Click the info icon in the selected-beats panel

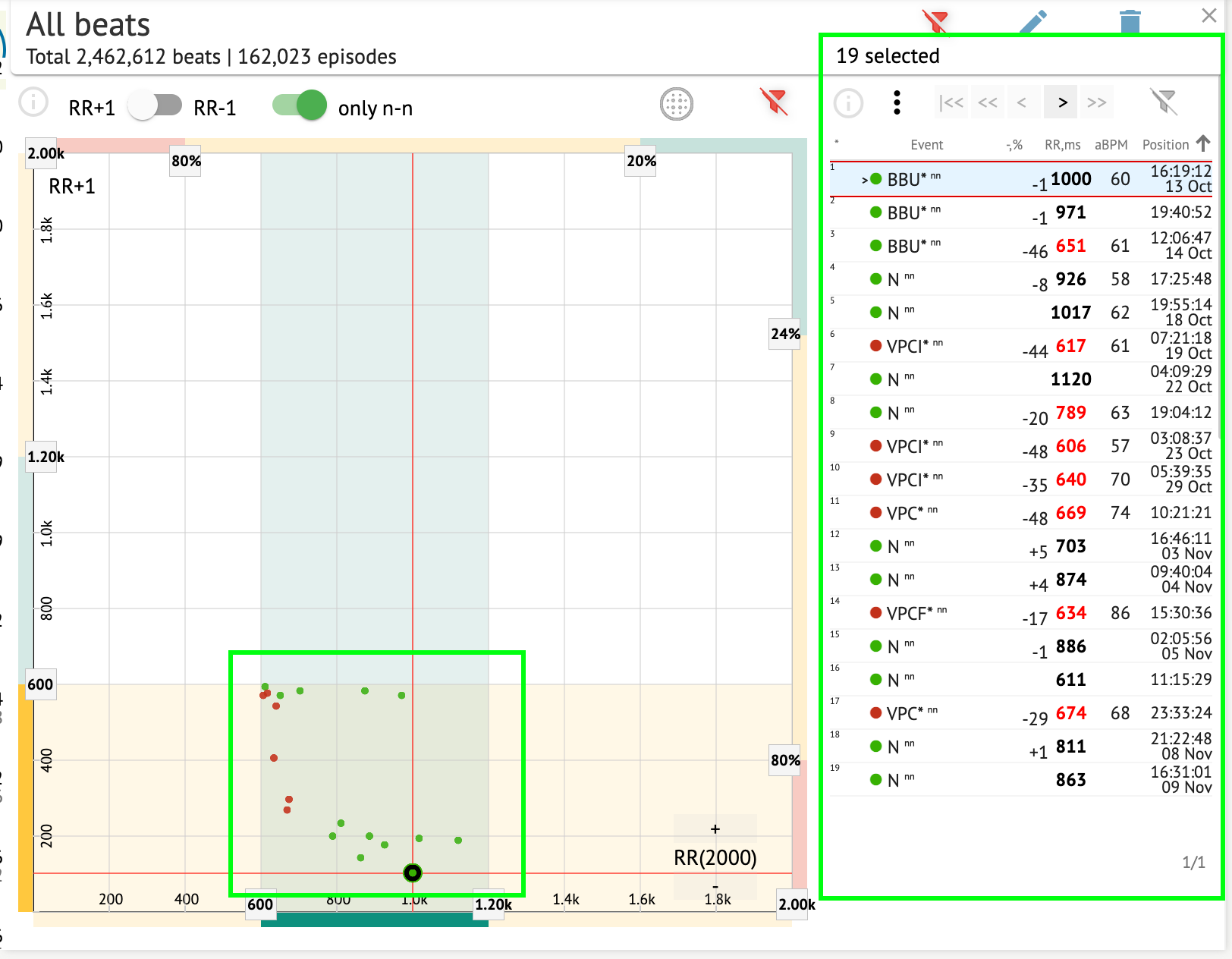(848, 103)
